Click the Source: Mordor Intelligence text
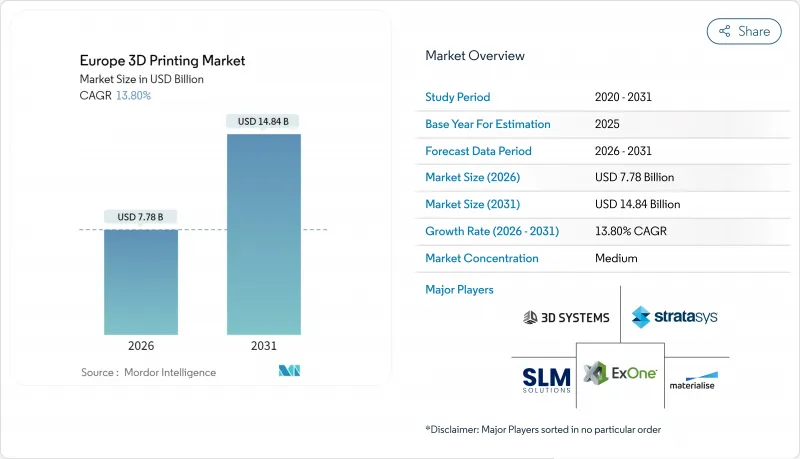The image size is (800, 459). [x=148, y=372]
